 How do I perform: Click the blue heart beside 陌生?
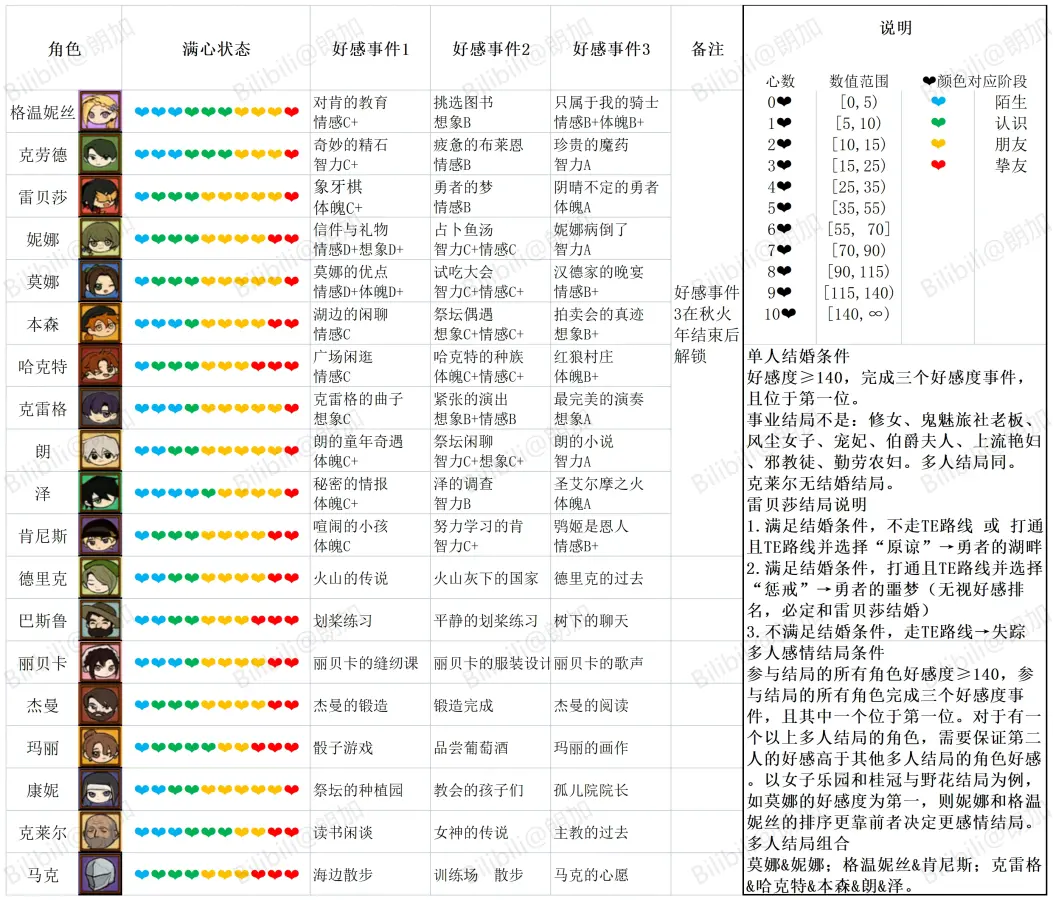pyautogui.click(x=937, y=102)
